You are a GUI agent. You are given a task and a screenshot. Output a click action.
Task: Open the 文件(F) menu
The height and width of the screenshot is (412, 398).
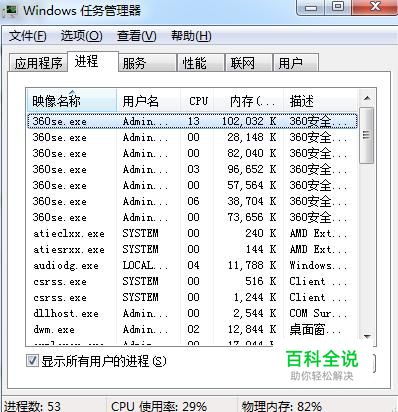click(27, 36)
